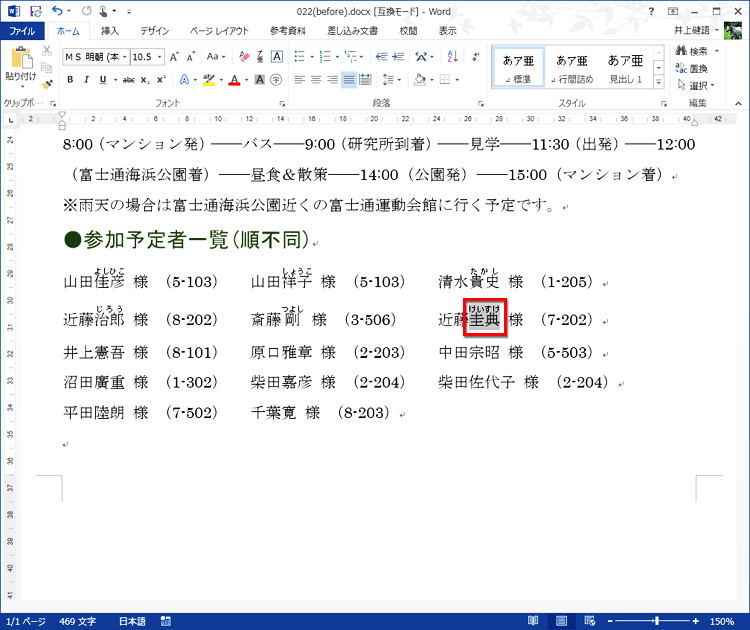750x630 pixels.
Task: Open the Line Spacing dropdown
Action: [x=391, y=79]
